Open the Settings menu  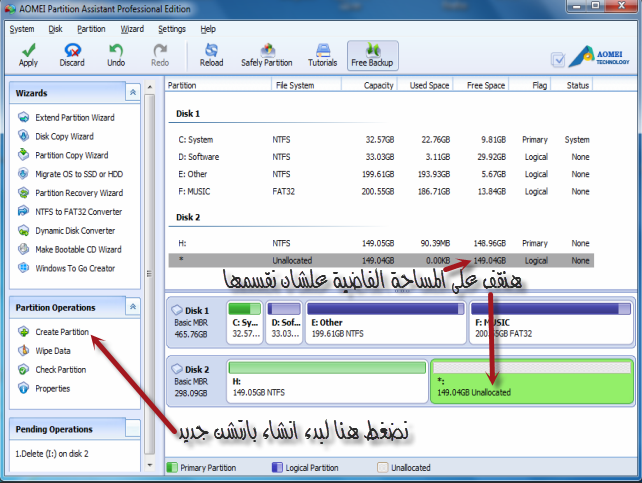[172, 29]
